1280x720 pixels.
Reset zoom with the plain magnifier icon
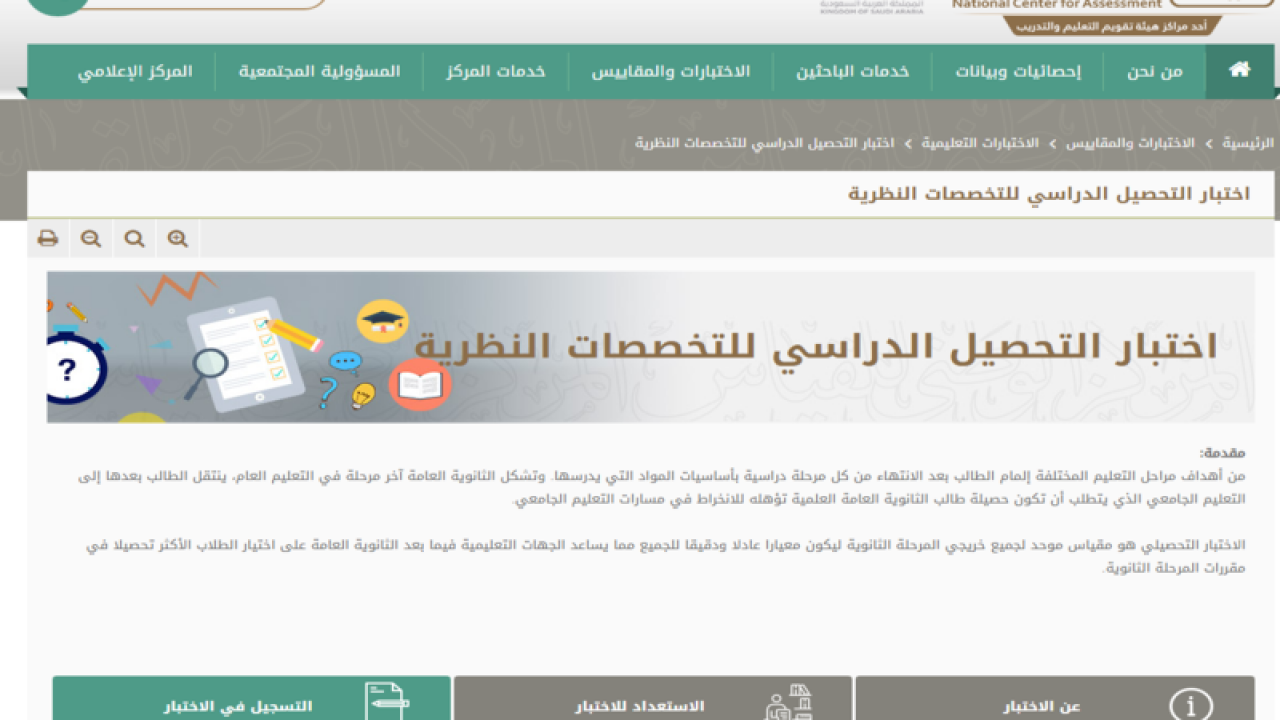[134, 239]
